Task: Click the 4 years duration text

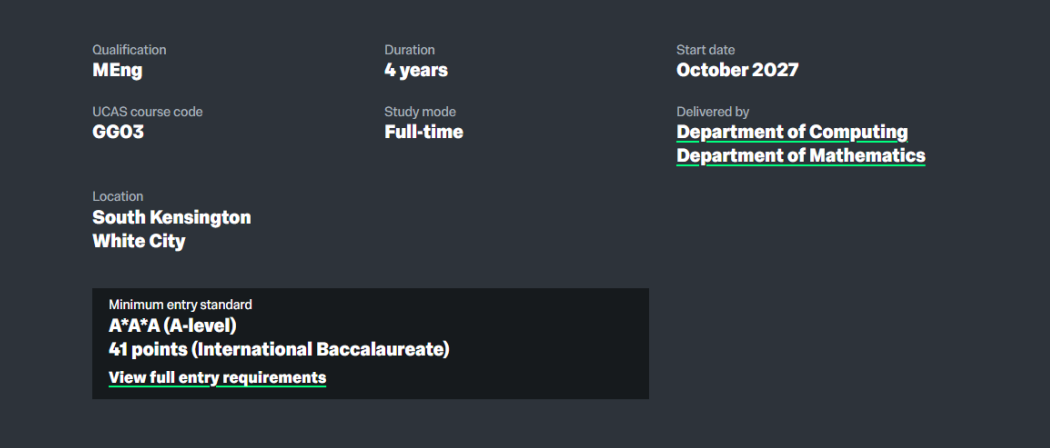Action: [x=416, y=70]
